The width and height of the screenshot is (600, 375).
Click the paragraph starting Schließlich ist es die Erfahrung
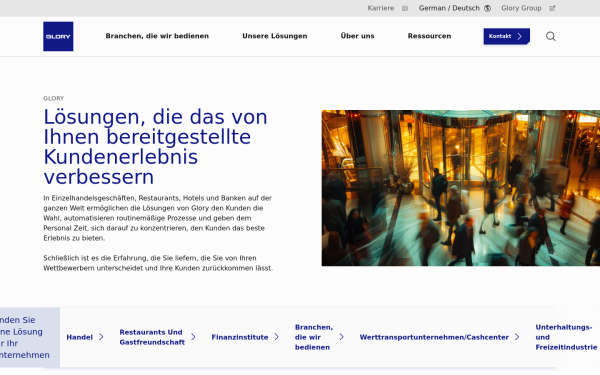click(158, 263)
